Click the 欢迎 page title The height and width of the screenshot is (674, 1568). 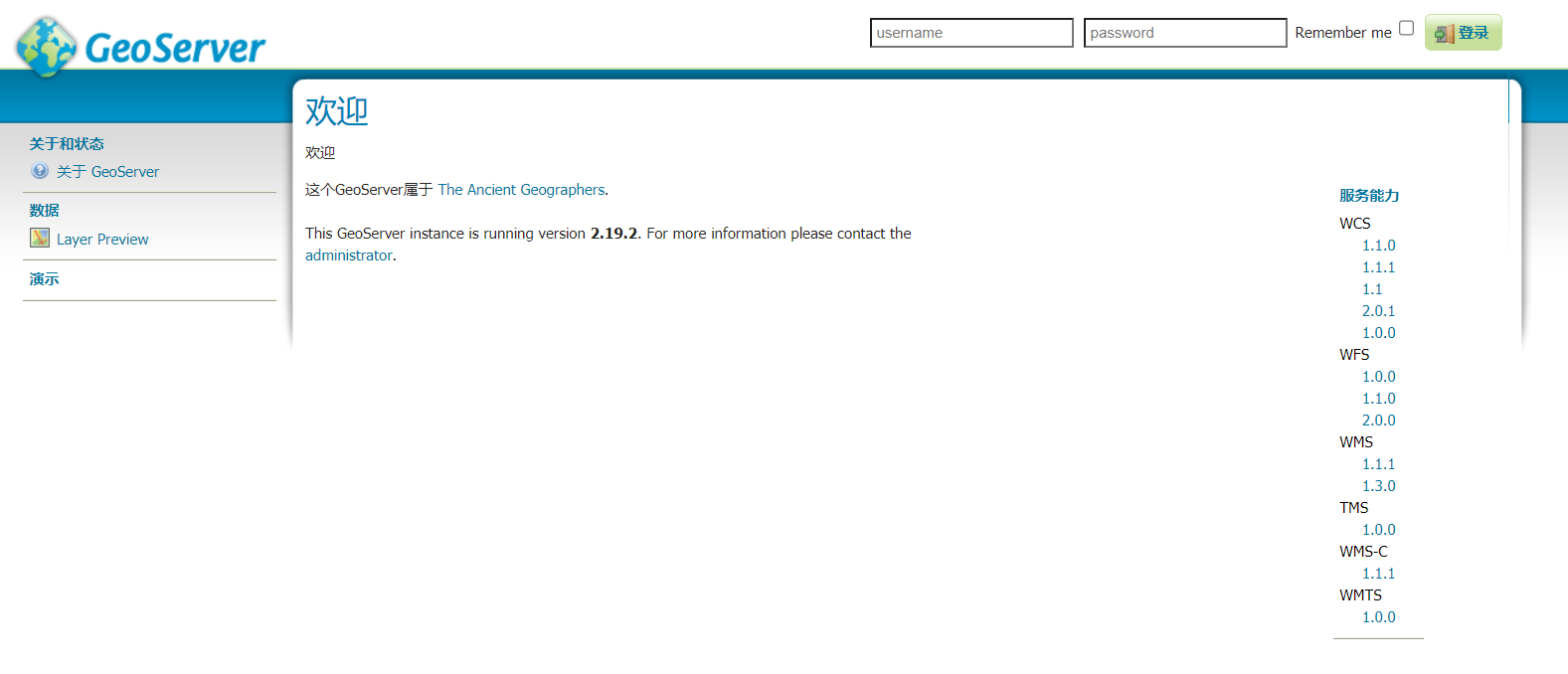[337, 111]
